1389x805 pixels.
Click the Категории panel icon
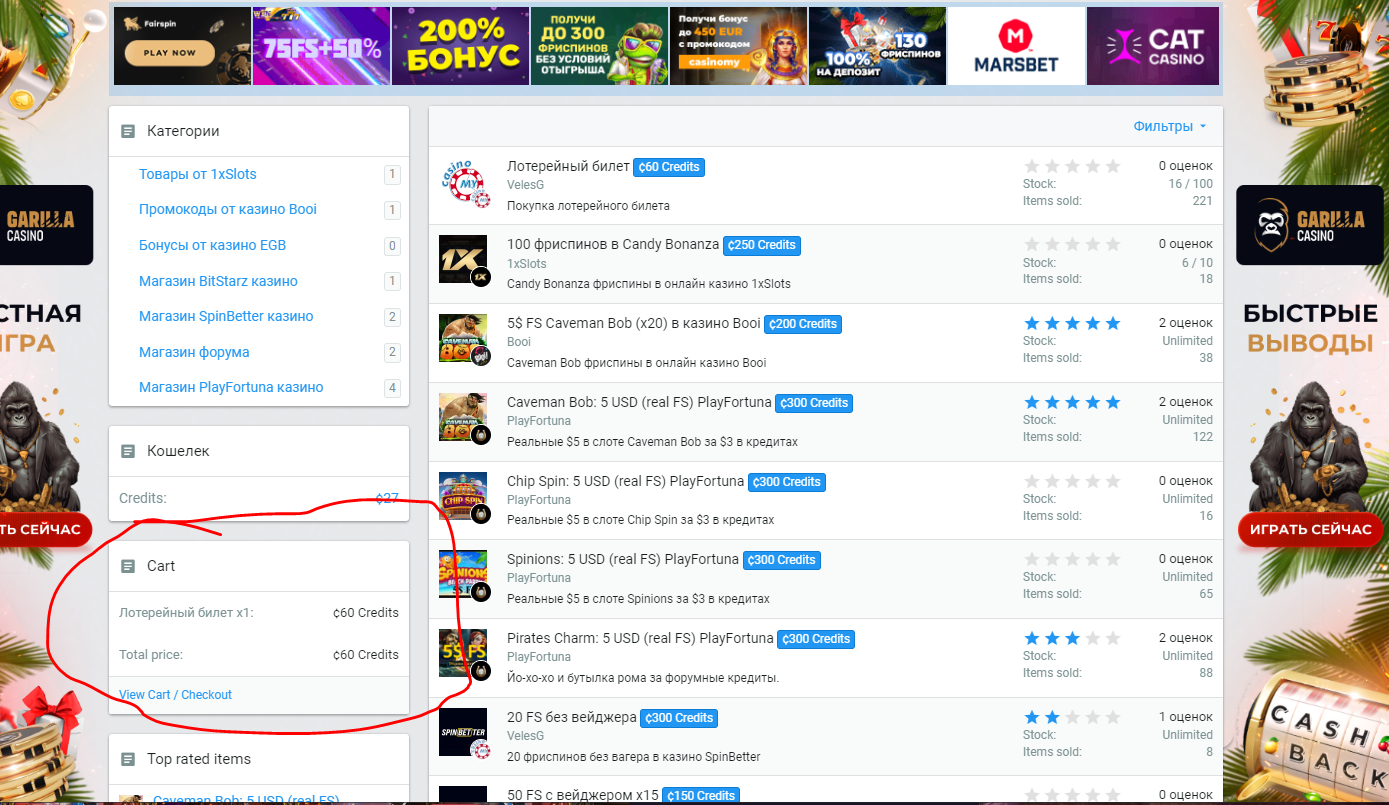point(128,131)
